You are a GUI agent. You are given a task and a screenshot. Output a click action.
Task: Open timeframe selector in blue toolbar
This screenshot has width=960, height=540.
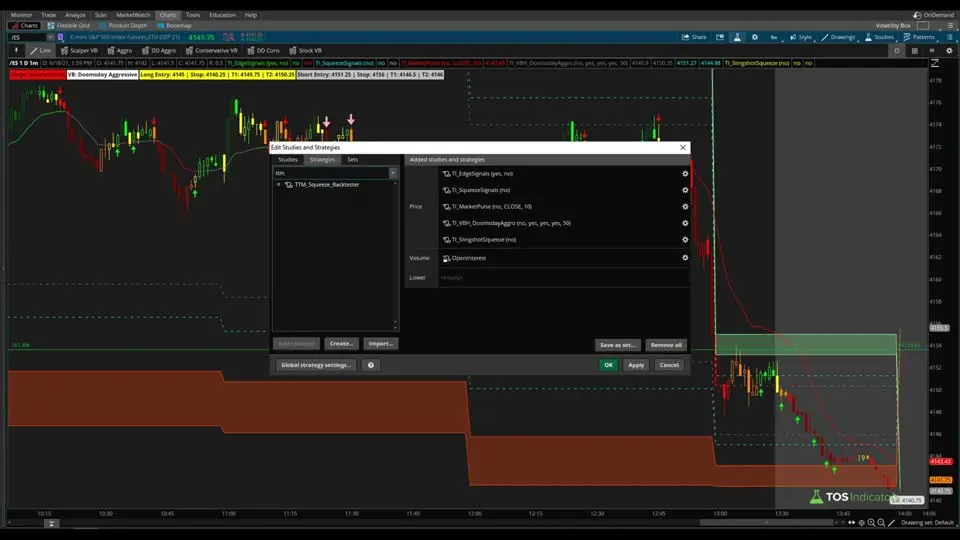(774, 37)
